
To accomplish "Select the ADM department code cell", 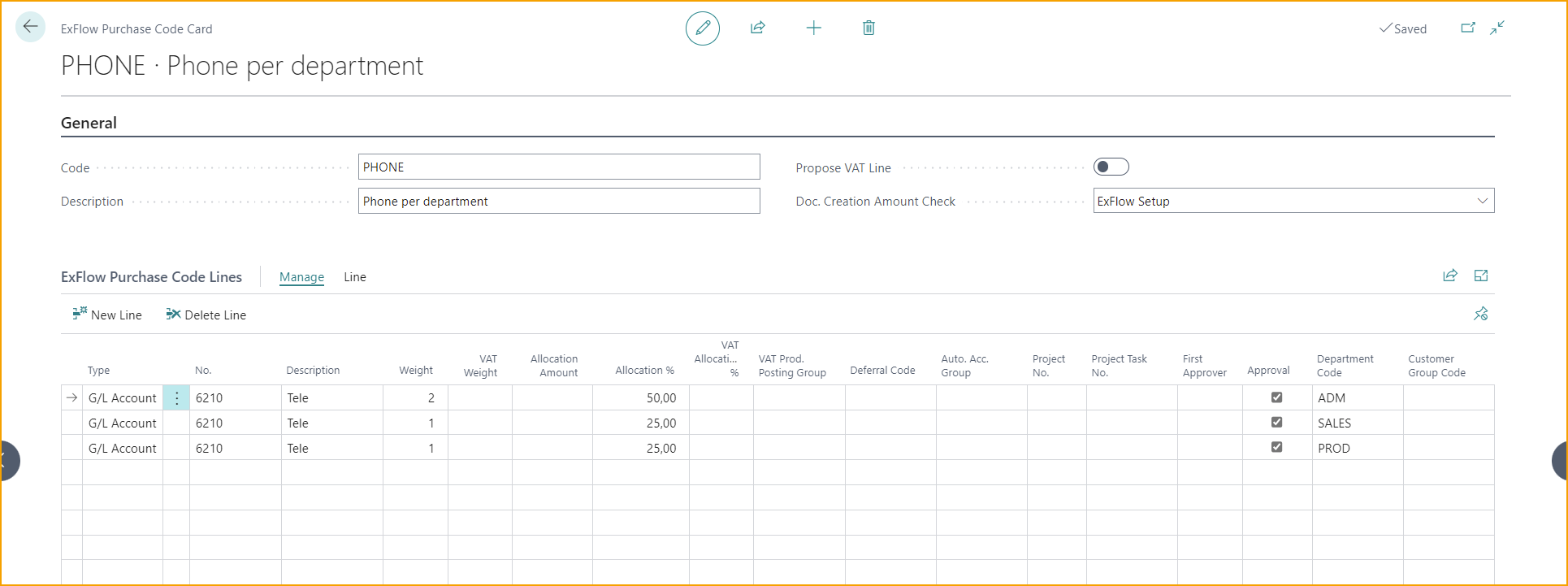I will (1358, 397).
